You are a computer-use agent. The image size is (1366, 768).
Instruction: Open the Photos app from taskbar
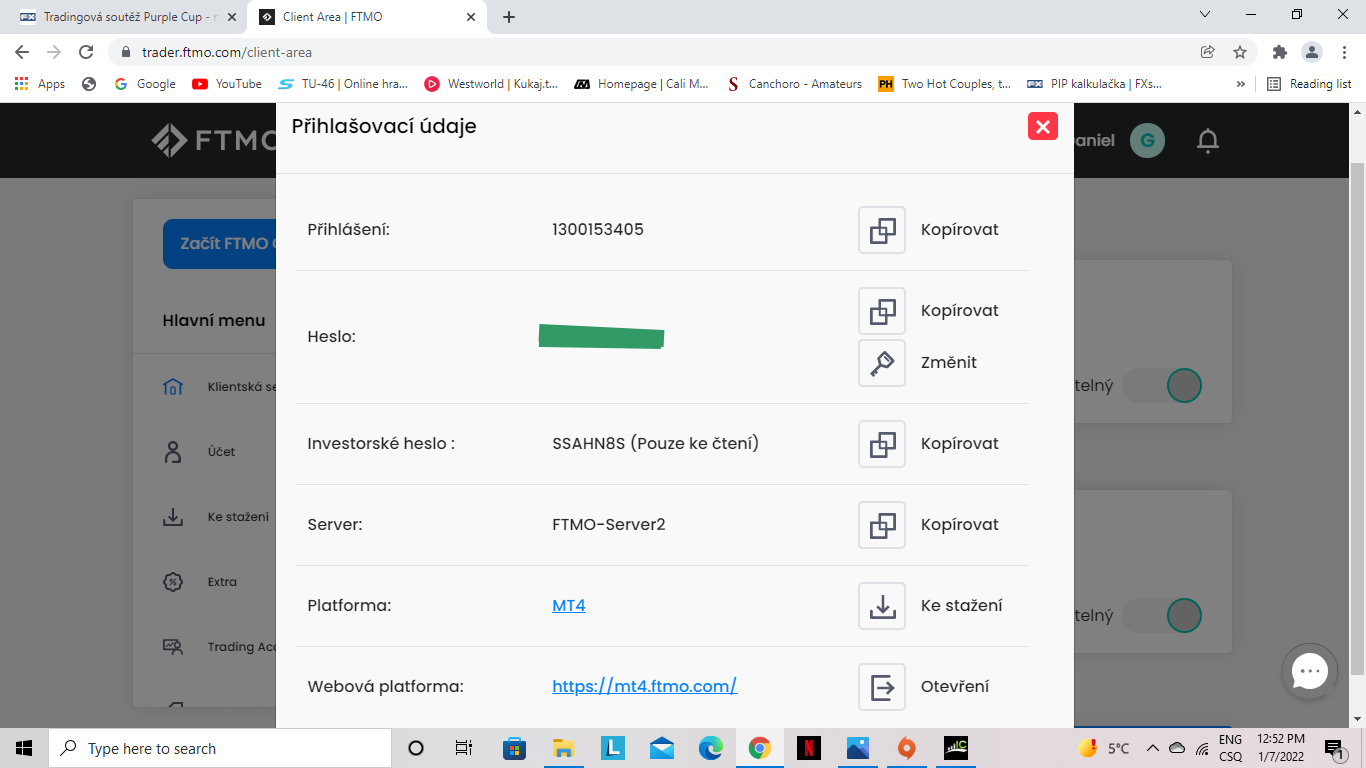pyautogui.click(x=858, y=748)
